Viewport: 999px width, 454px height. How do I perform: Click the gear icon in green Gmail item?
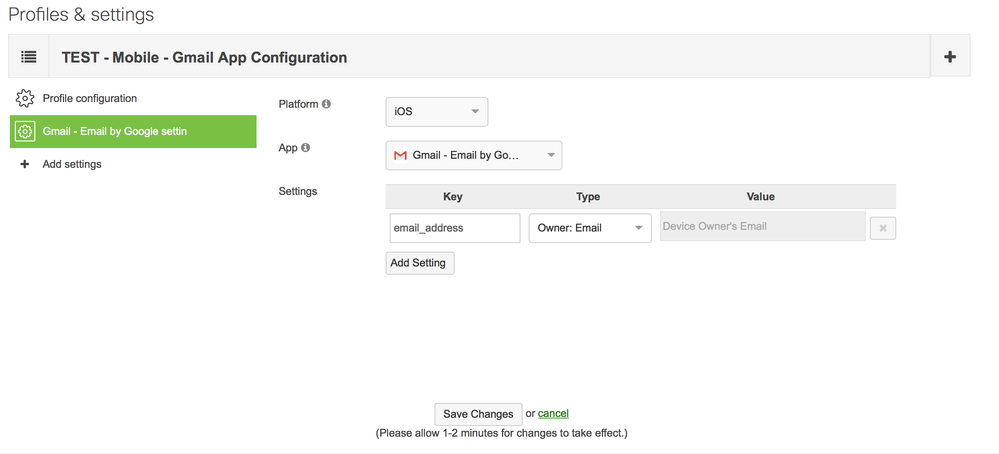pos(25,131)
